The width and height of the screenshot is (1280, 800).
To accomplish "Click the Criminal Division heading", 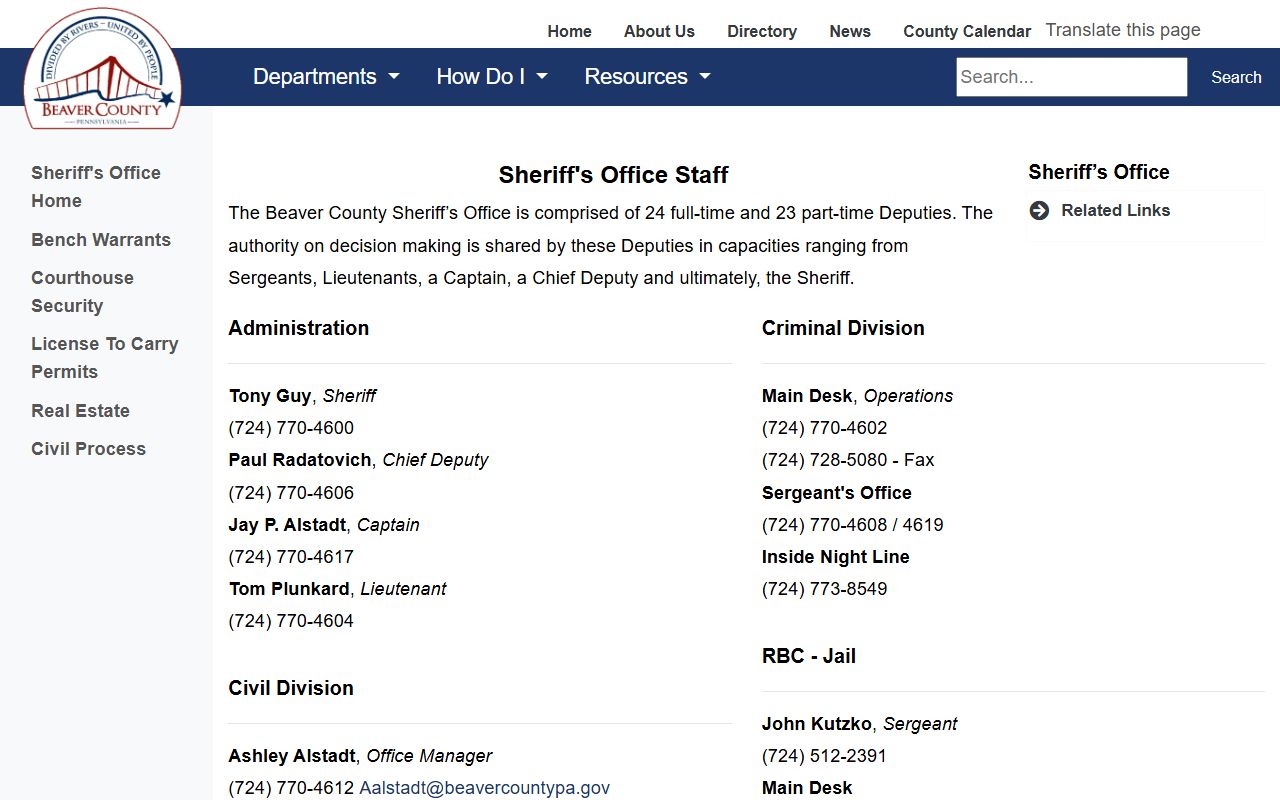I will 843,328.
